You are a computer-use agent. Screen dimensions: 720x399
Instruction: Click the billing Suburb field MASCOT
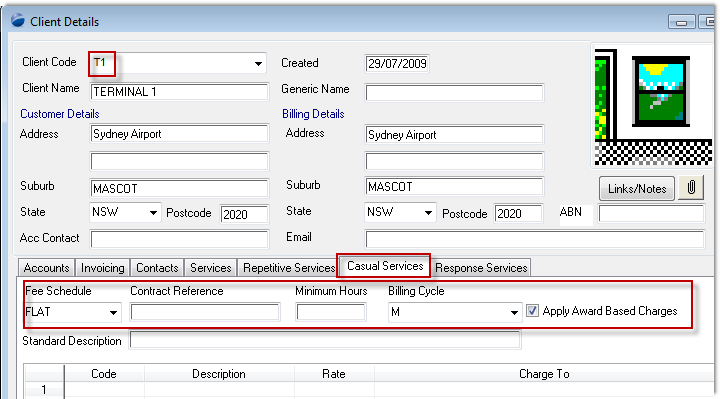pyautogui.click(x=455, y=187)
